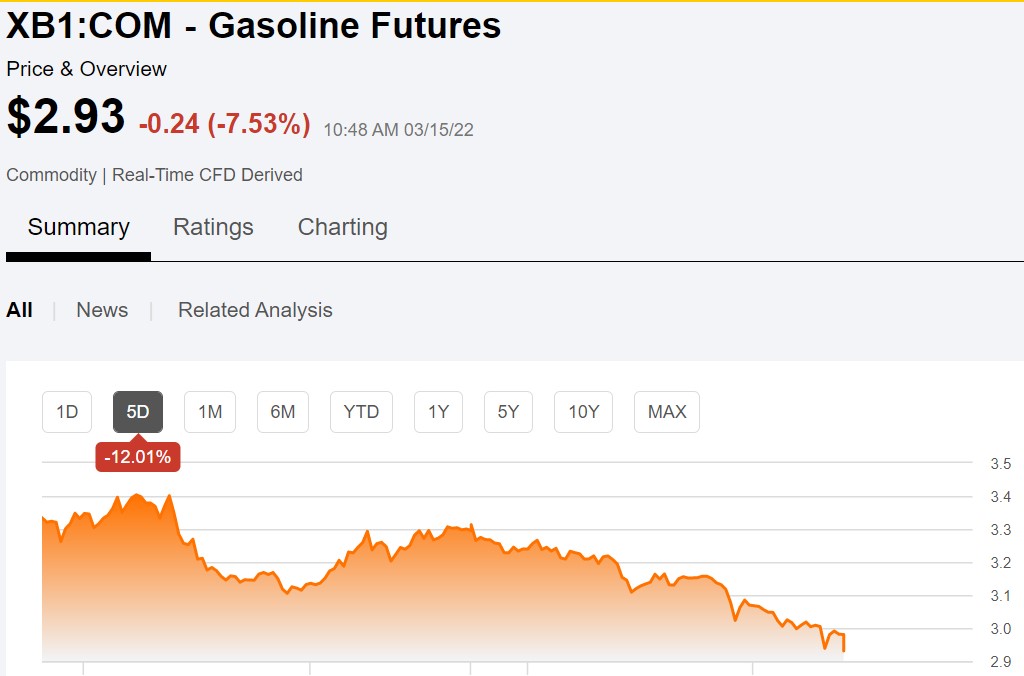The height and width of the screenshot is (676, 1024).
Task: Select the 1D chart range button
Action: click(67, 412)
